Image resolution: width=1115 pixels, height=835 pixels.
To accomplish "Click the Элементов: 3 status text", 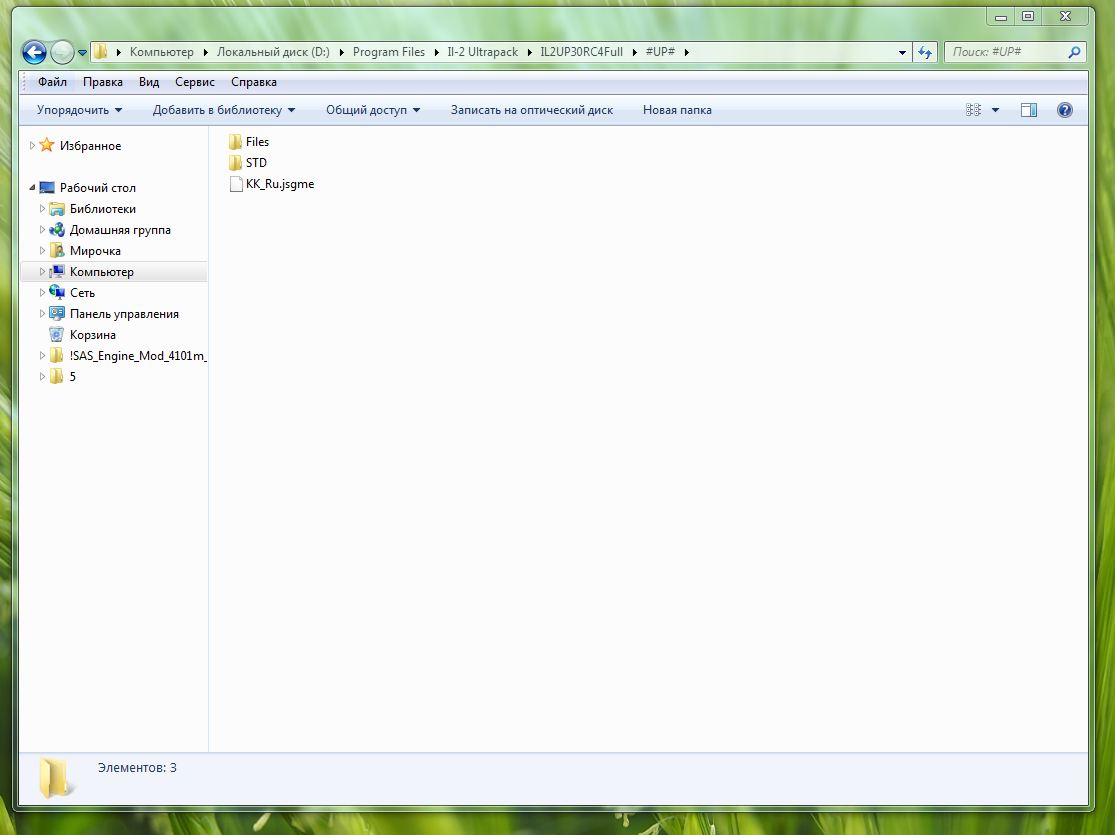I will coord(137,767).
